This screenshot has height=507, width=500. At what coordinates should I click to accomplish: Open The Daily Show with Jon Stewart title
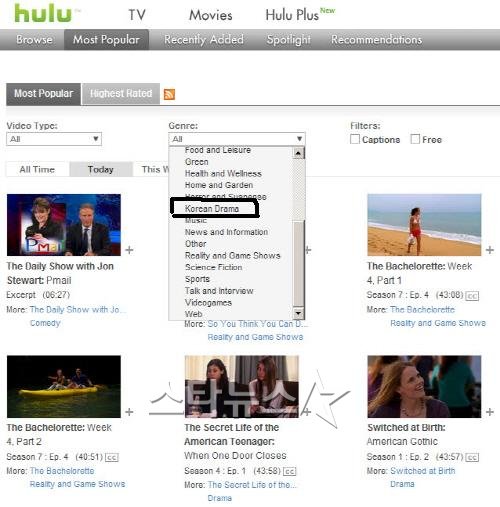60,273
